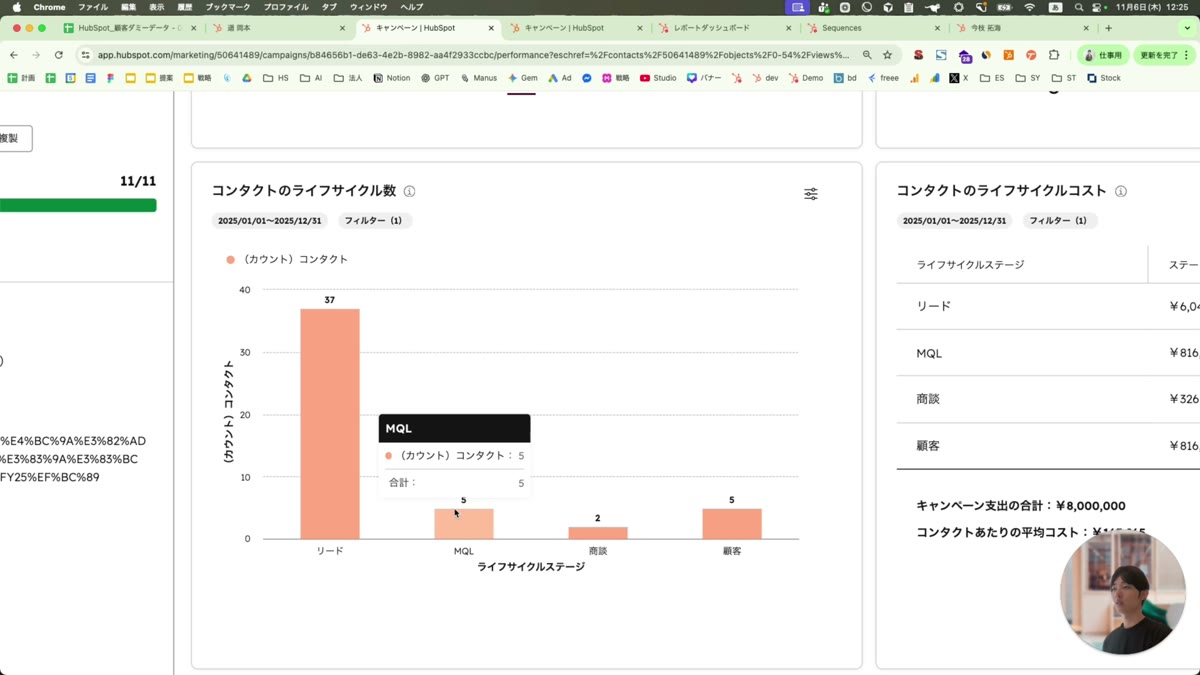Reload the page with the refresh icon
Screen dimensions: 1200x675
pos(59,55)
